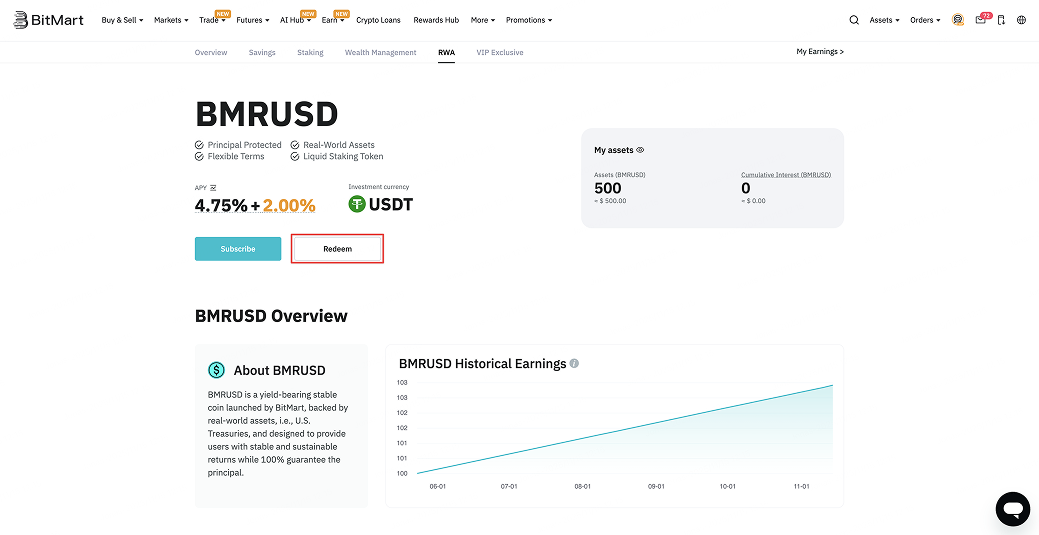Expand the Promotions dropdown
The width and height of the screenshot is (1039, 535).
pyautogui.click(x=529, y=20)
